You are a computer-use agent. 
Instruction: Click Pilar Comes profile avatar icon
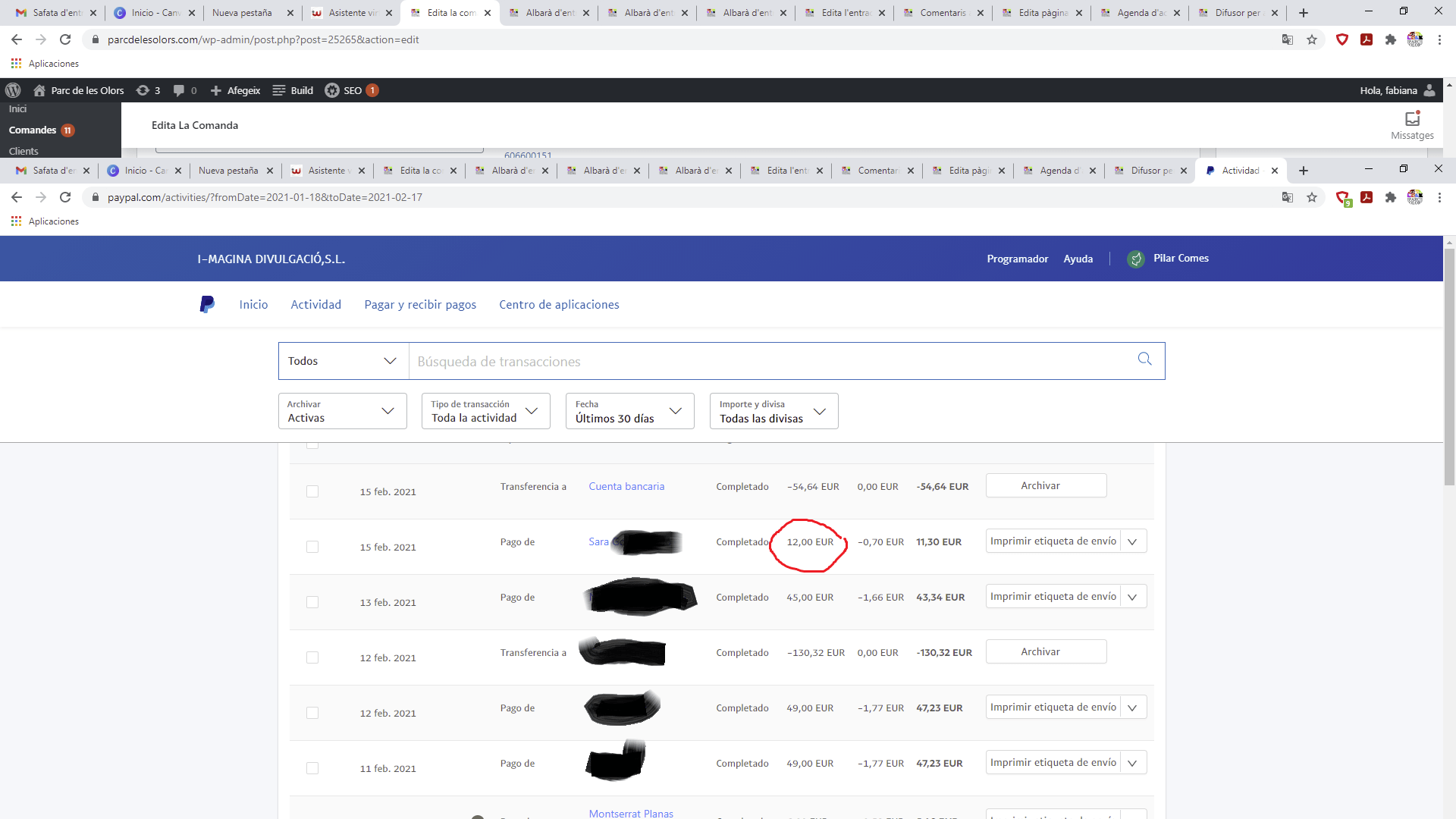coord(1136,259)
